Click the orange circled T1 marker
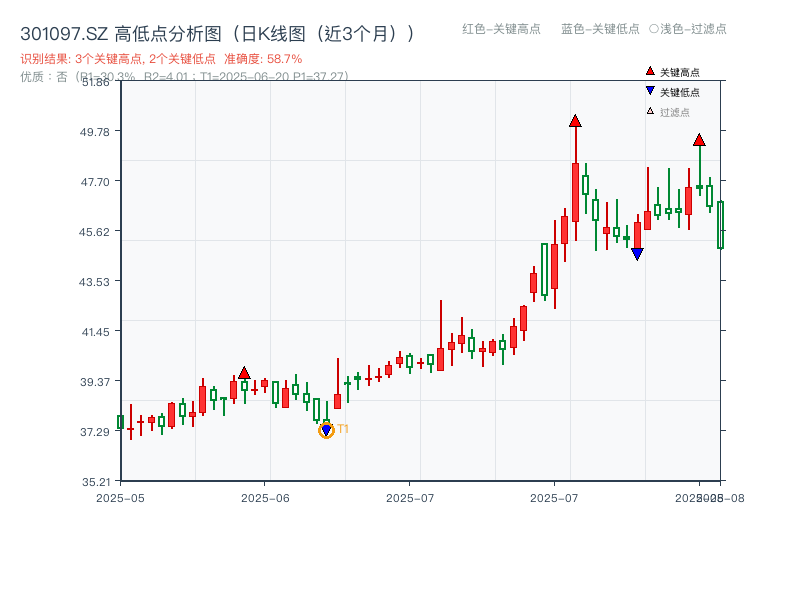The height and width of the screenshot is (600, 800). [x=326, y=429]
